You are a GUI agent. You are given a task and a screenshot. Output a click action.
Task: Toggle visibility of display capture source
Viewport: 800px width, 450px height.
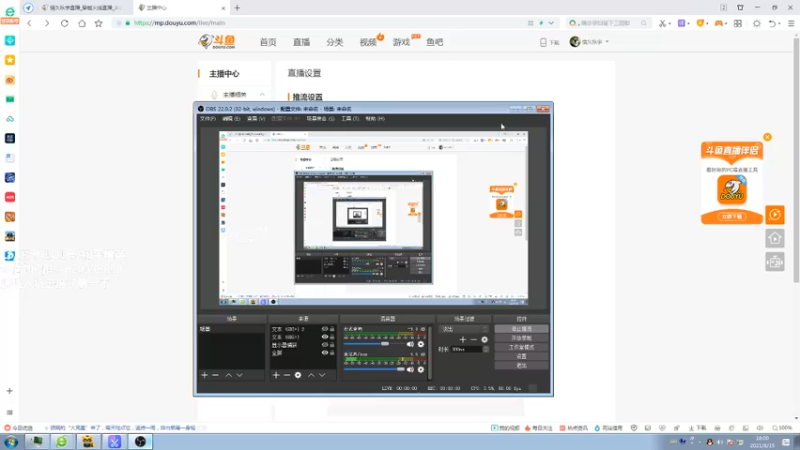pos(324,345)
